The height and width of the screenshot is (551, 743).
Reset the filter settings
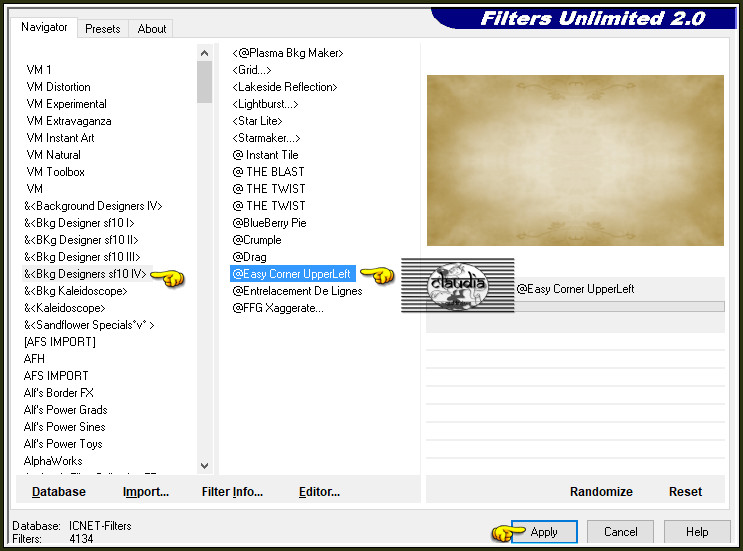(x=685, y=492)
